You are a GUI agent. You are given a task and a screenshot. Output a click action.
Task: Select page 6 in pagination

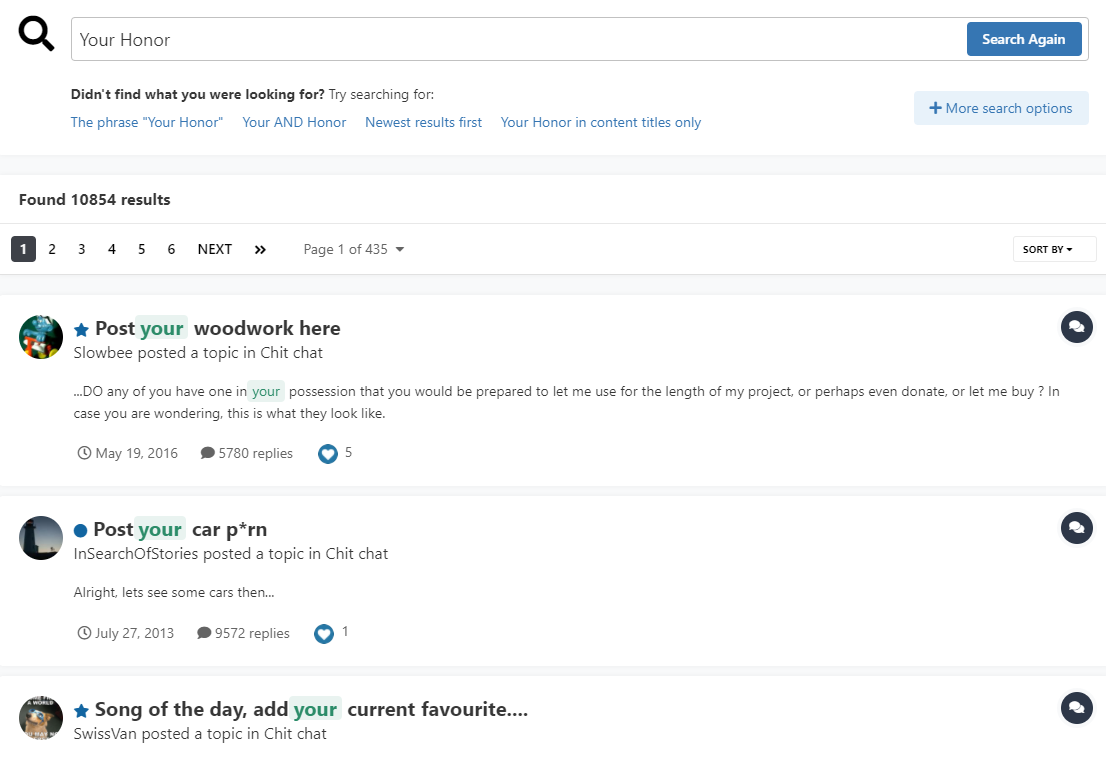click(171, 249)
